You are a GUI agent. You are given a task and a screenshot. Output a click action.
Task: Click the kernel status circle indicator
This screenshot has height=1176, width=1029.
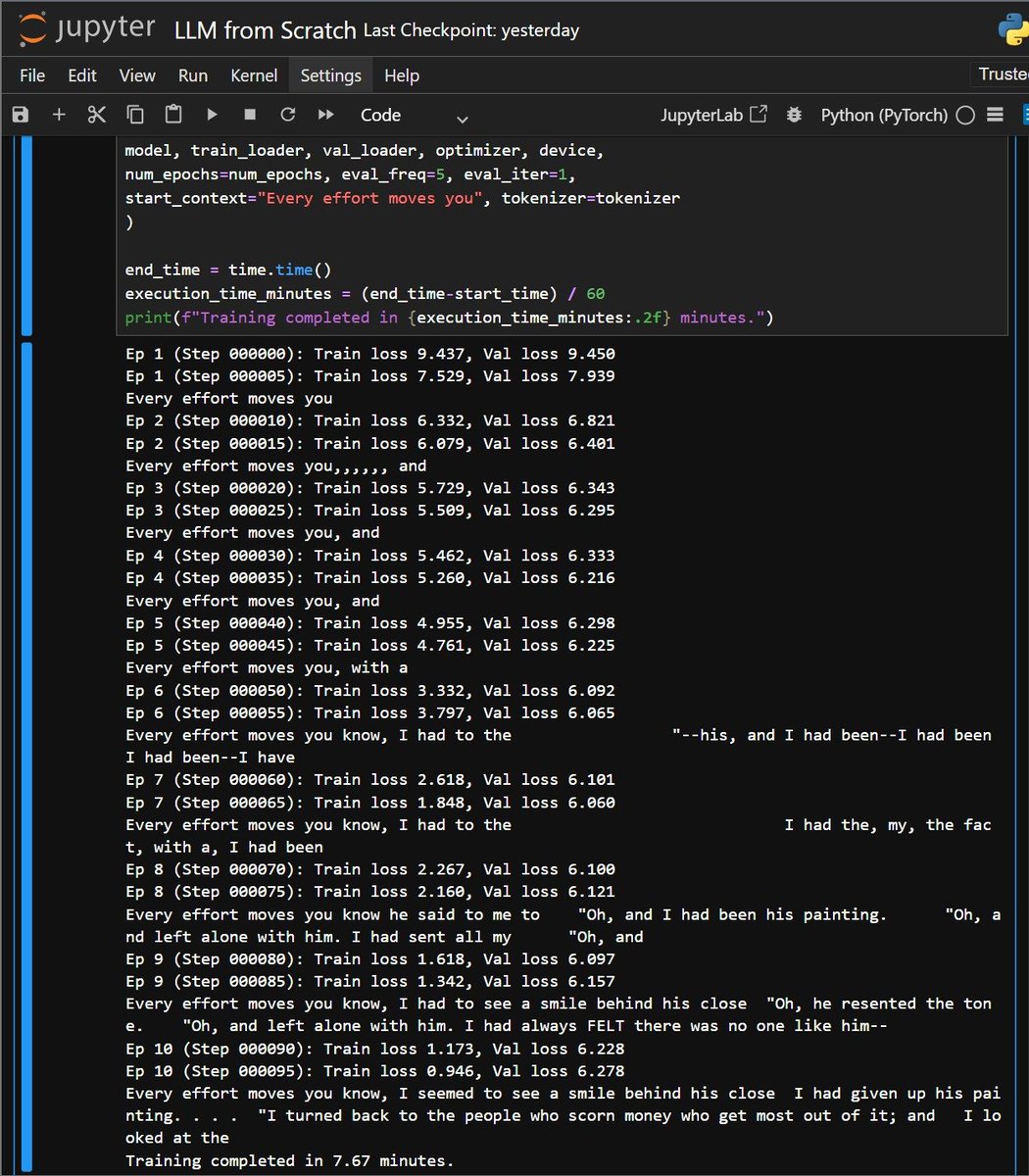tap(965, 116)
